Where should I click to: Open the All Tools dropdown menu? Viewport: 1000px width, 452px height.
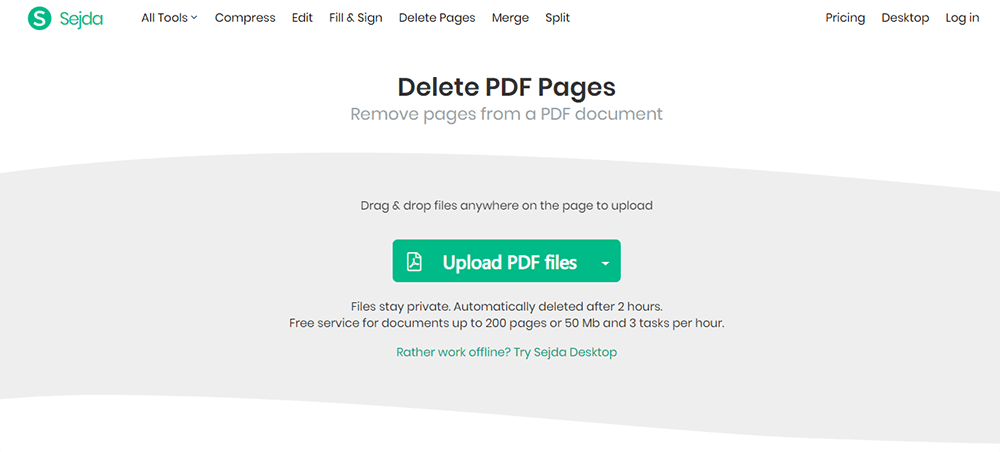click(x=169, y=18)
